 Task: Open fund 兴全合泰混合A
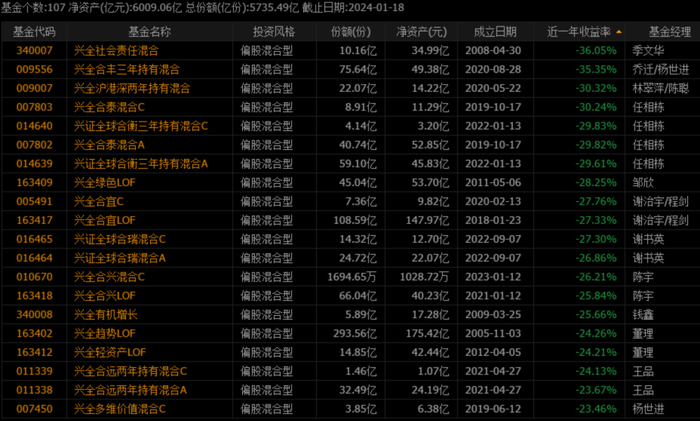pos(109,145)
